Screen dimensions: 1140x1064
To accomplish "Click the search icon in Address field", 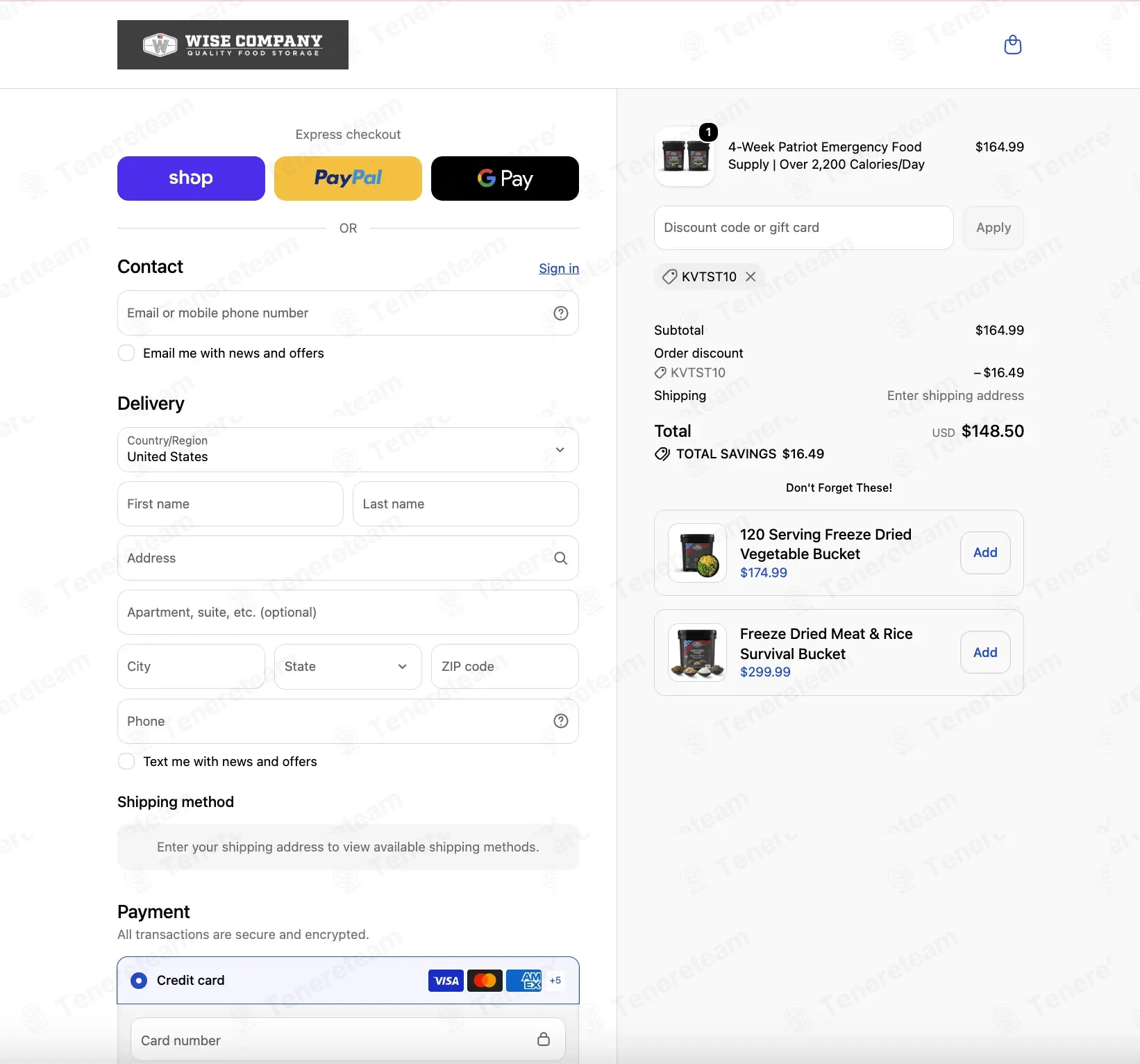I will (561, 558).
